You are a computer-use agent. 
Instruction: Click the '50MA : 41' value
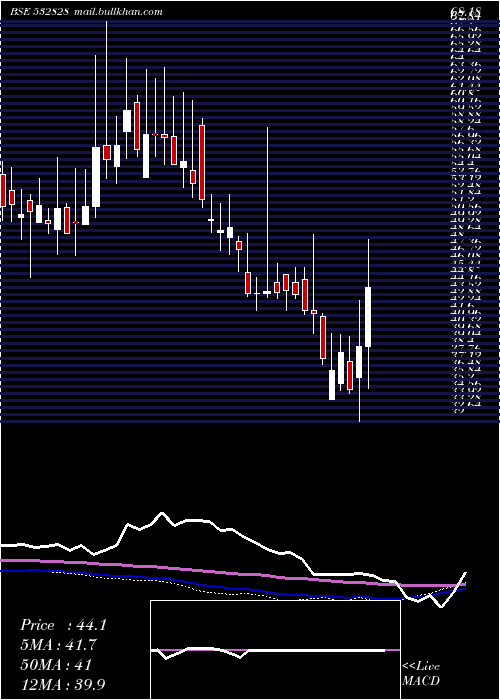pos(56,665)
